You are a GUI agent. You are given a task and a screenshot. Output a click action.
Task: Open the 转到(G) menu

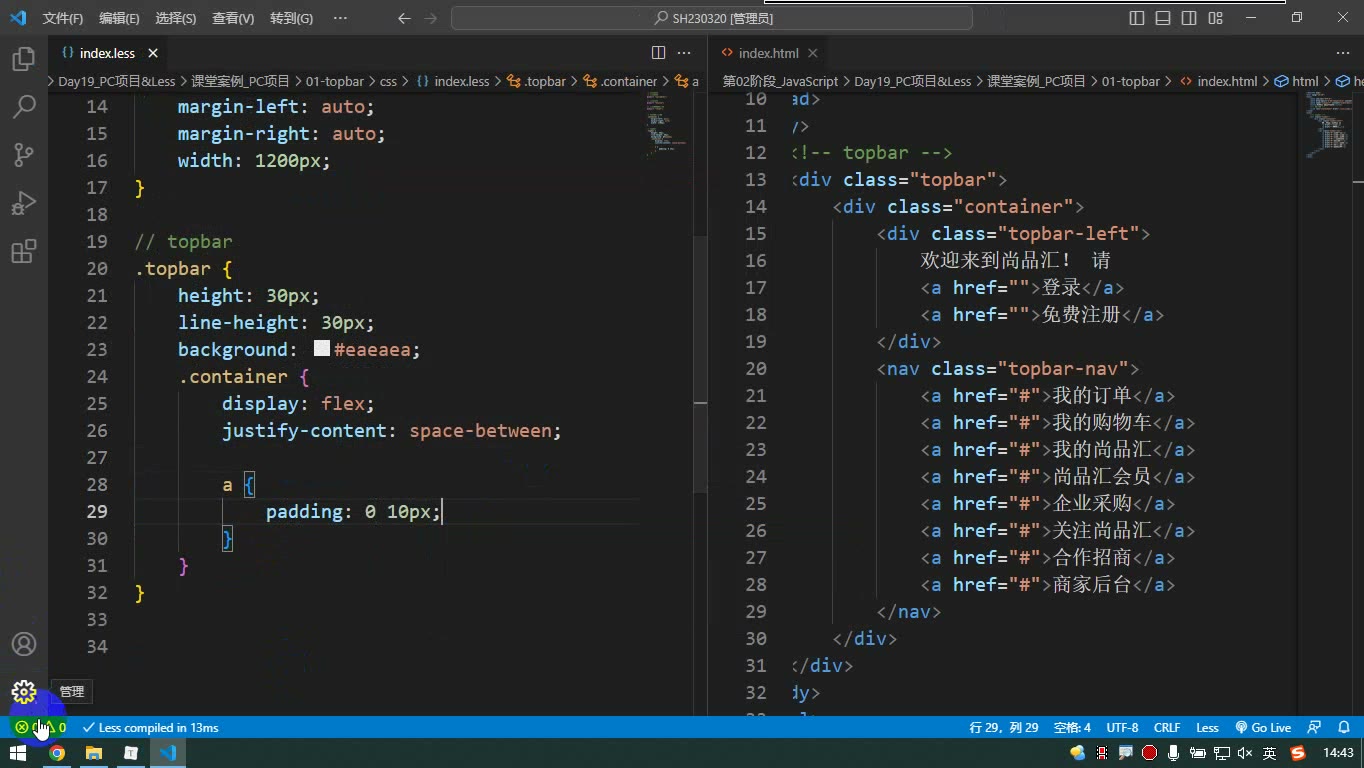(x=291, y=18)
